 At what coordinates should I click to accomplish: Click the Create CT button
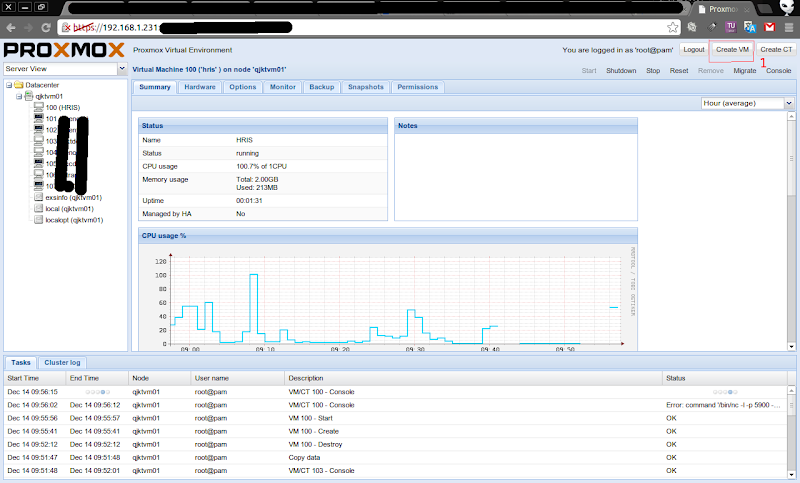pos(776,49)
